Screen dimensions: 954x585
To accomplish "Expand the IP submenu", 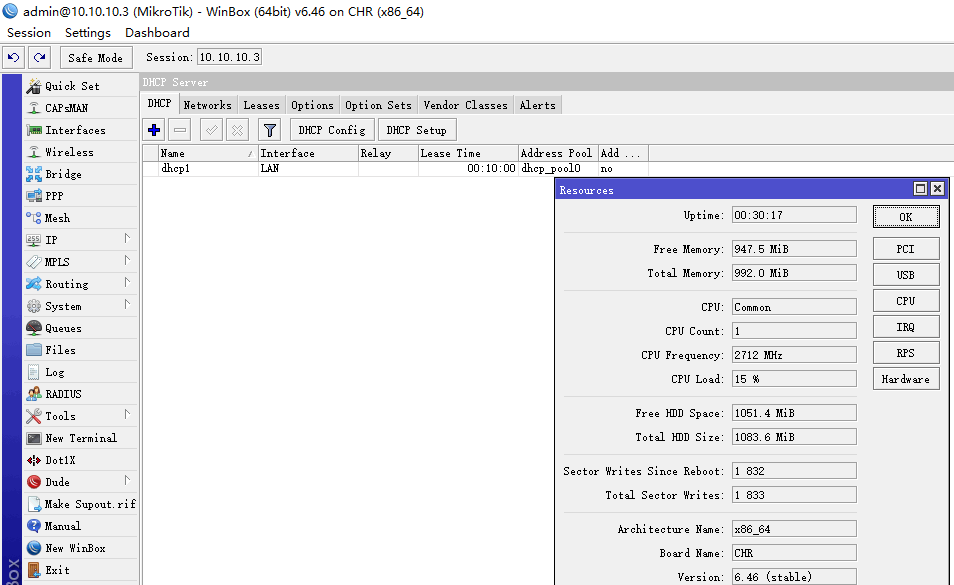I will tap(127, 238).
